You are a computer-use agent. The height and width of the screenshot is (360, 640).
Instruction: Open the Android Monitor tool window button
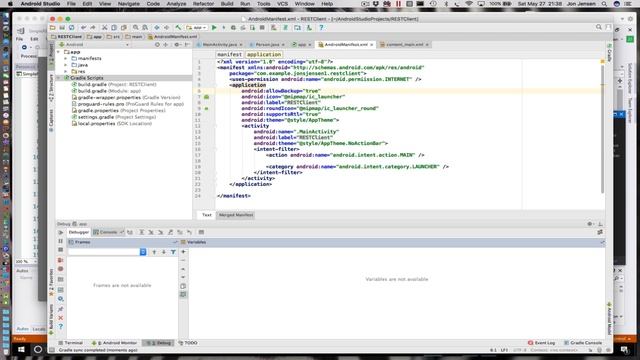tap(114, 343)
